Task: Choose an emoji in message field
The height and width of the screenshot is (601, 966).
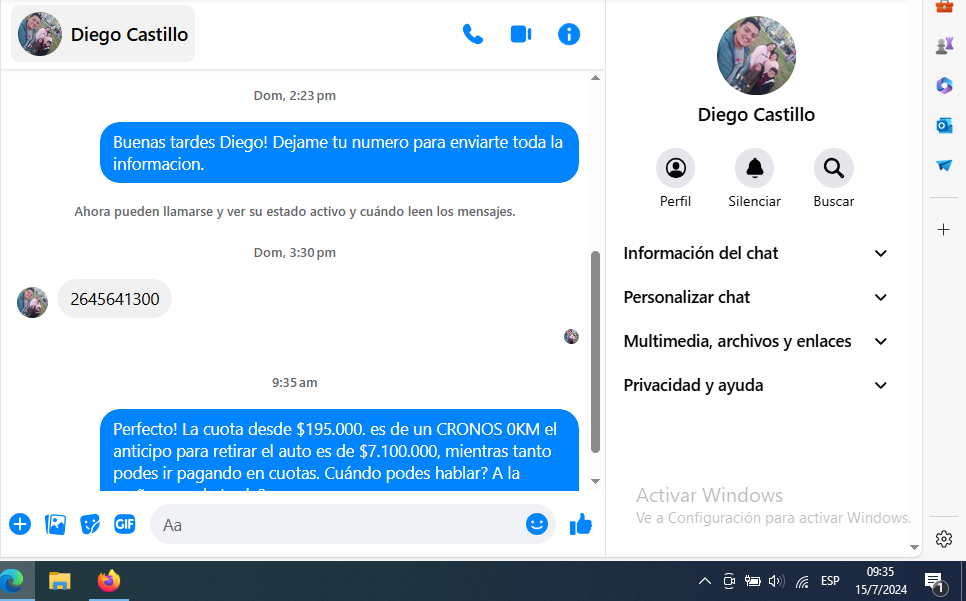Action: 537,524
